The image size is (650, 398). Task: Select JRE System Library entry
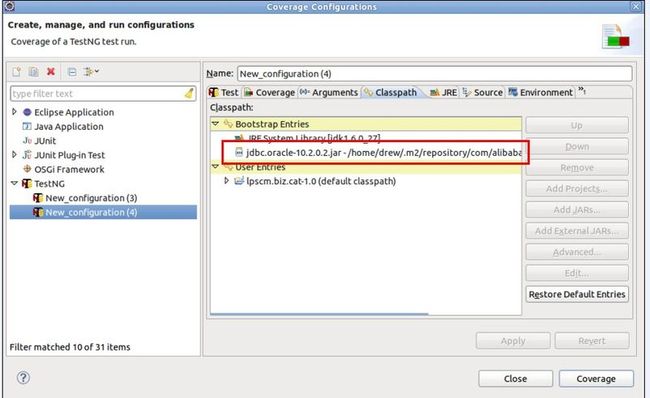point(314,138)
